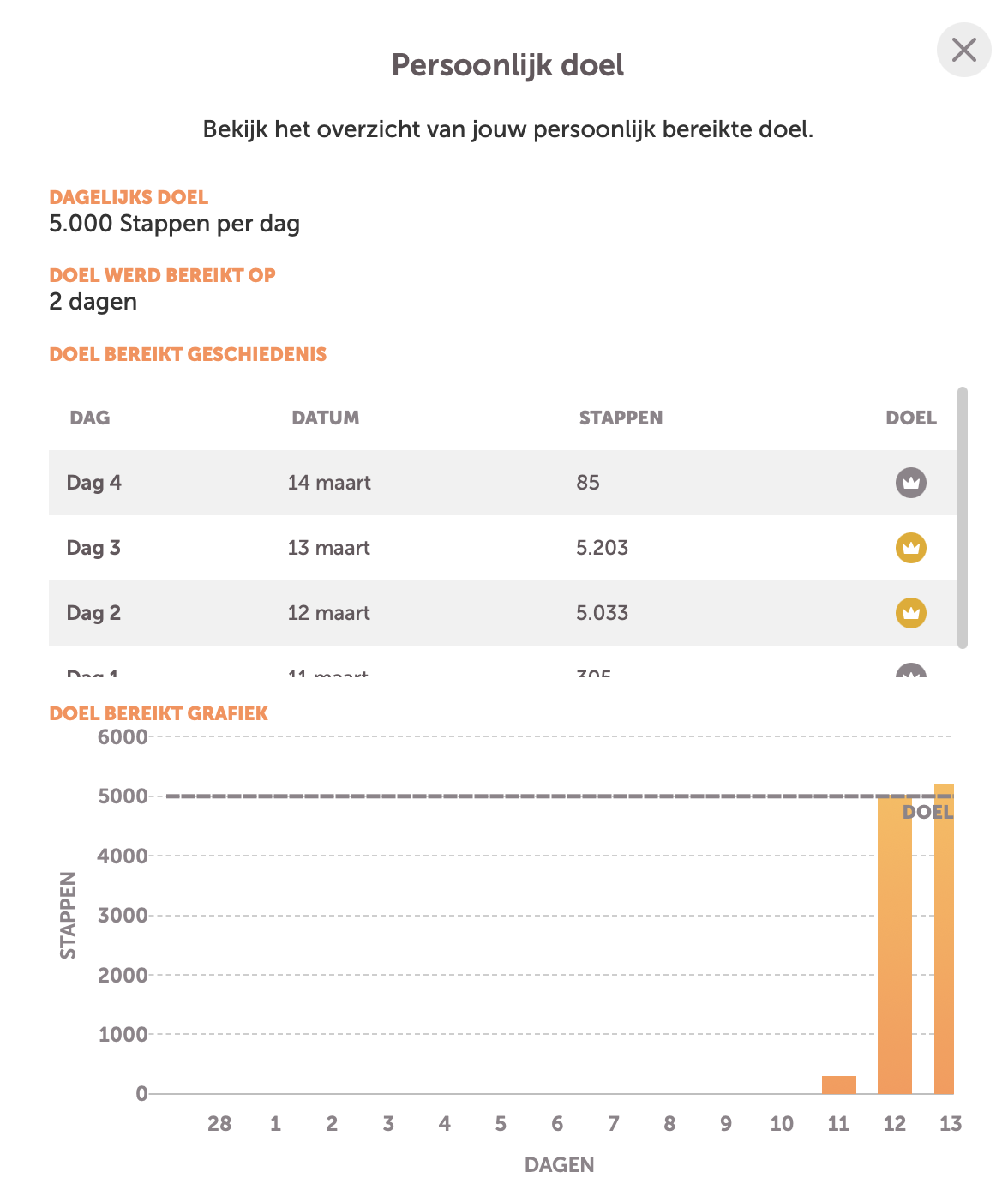Close the Persoonlijk doel dialog
1008x1190 pixels.
tap(963, 50)
